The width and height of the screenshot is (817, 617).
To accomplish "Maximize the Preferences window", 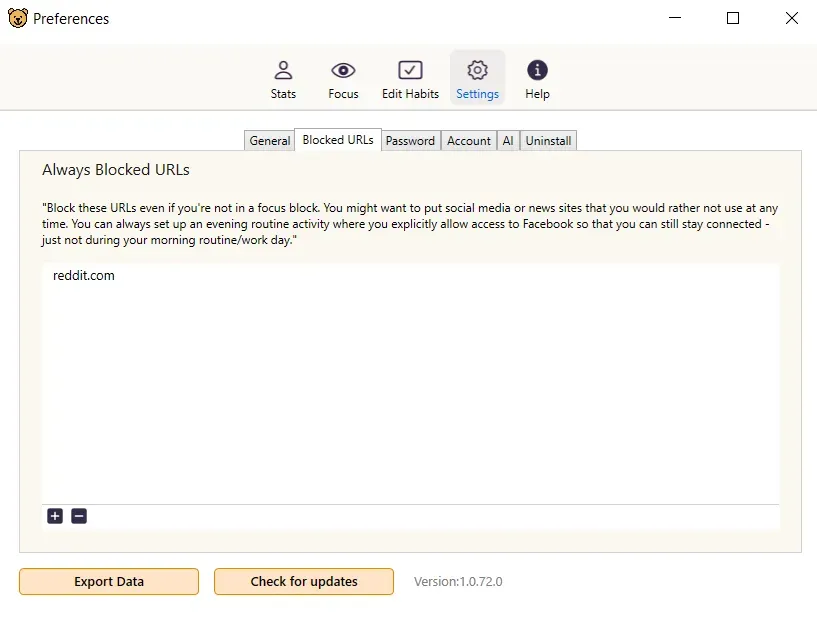I will [x=733, y=18].
